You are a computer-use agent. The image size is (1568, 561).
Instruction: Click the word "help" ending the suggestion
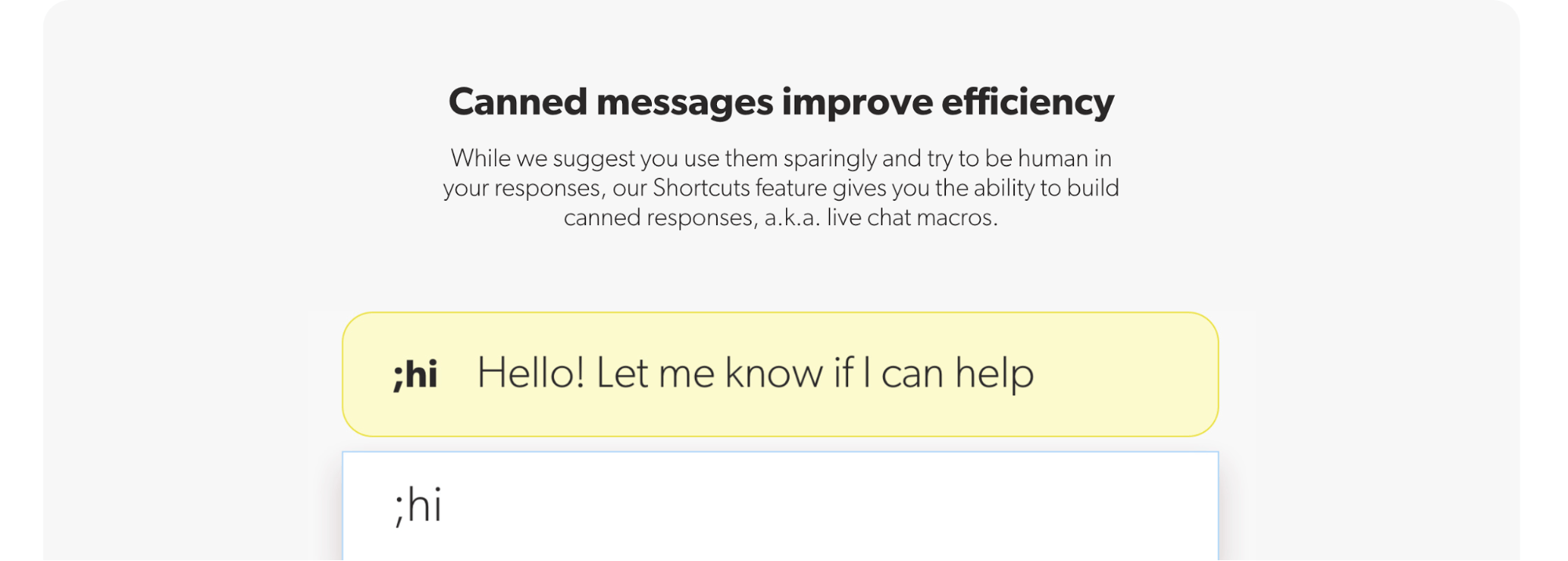(995, 373)
